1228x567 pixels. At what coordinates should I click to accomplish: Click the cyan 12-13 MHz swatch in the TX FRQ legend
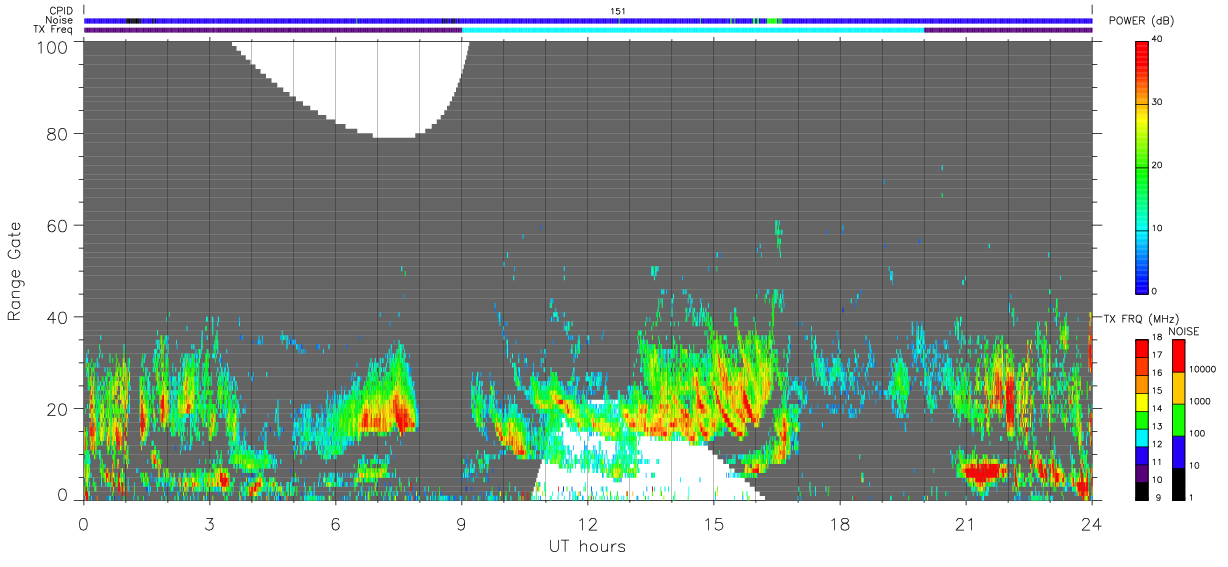pos(1142,437)
